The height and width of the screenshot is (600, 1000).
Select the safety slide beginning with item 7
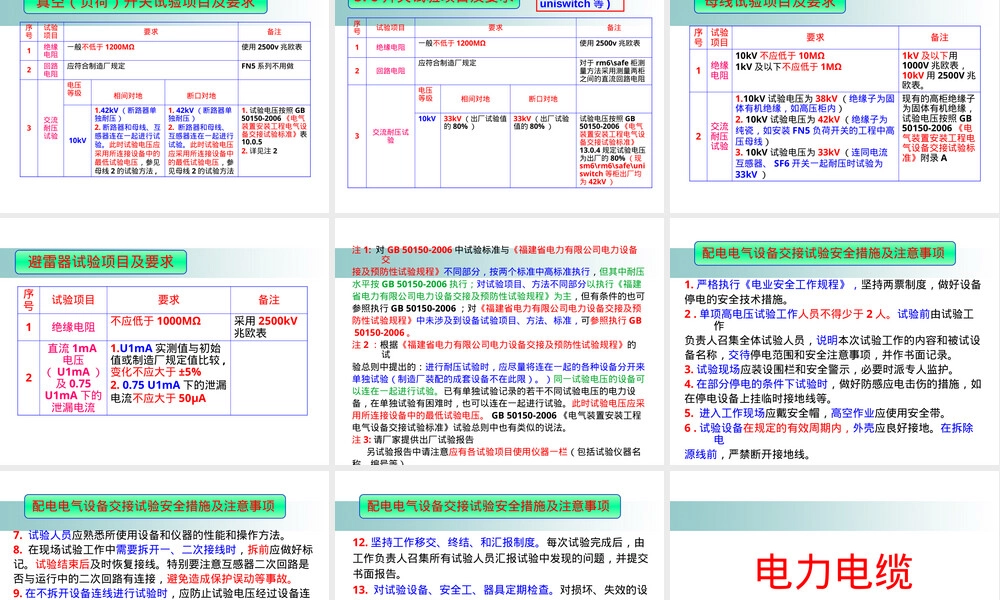(x=164, y=536)
